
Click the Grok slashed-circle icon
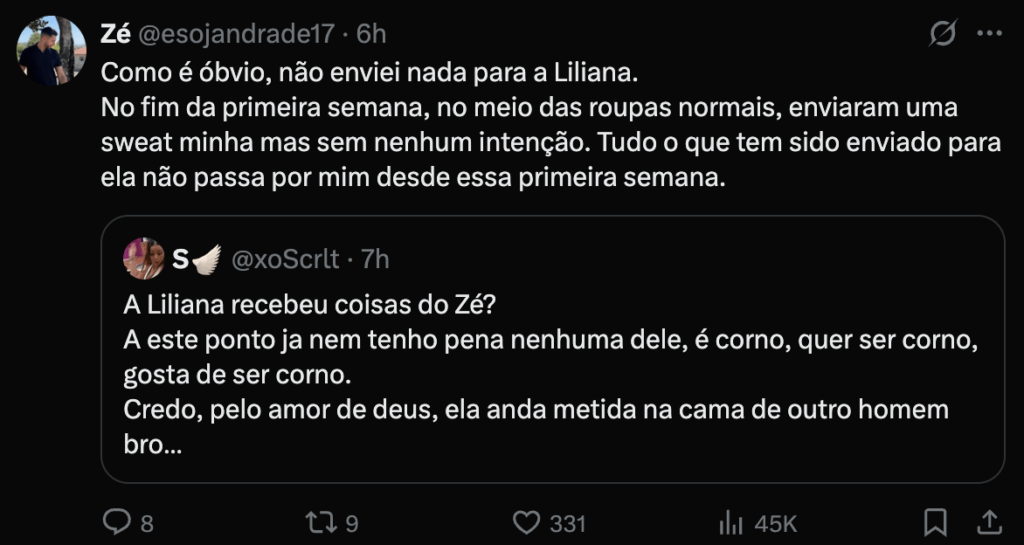tap(941, 34)
